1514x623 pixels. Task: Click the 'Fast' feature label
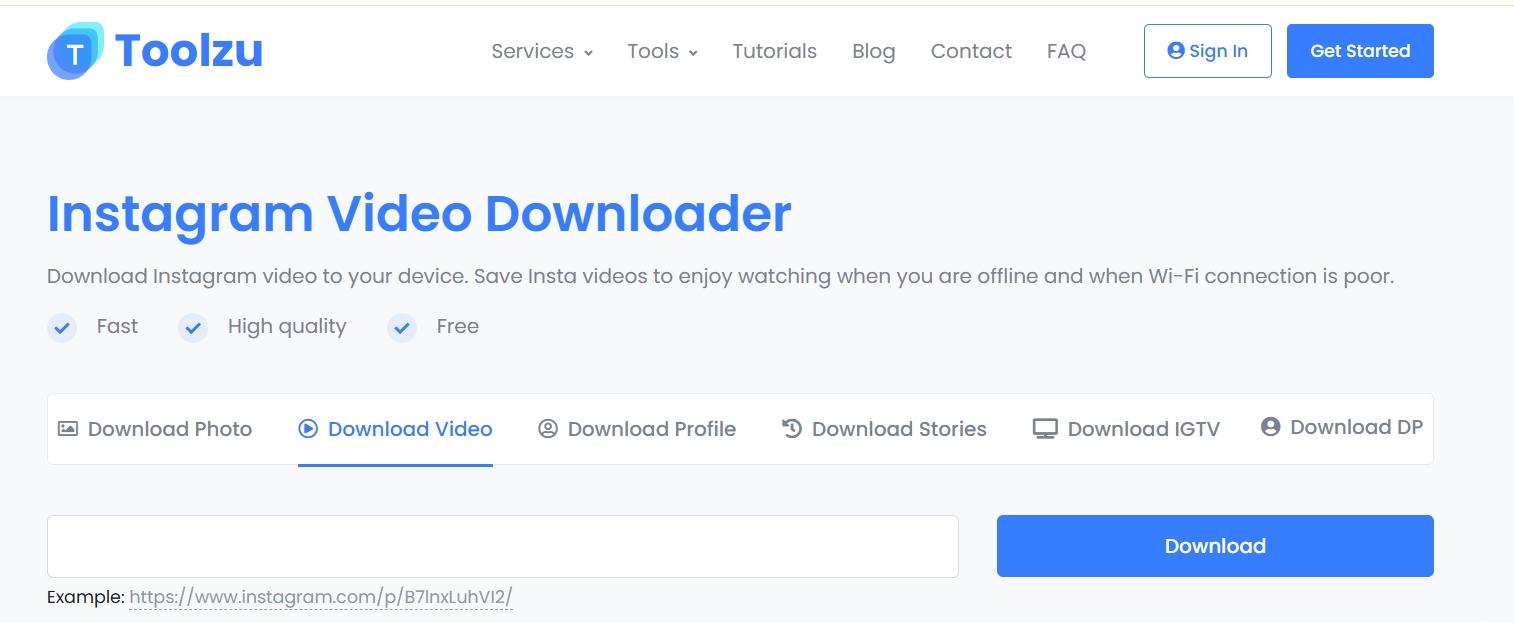117,326
